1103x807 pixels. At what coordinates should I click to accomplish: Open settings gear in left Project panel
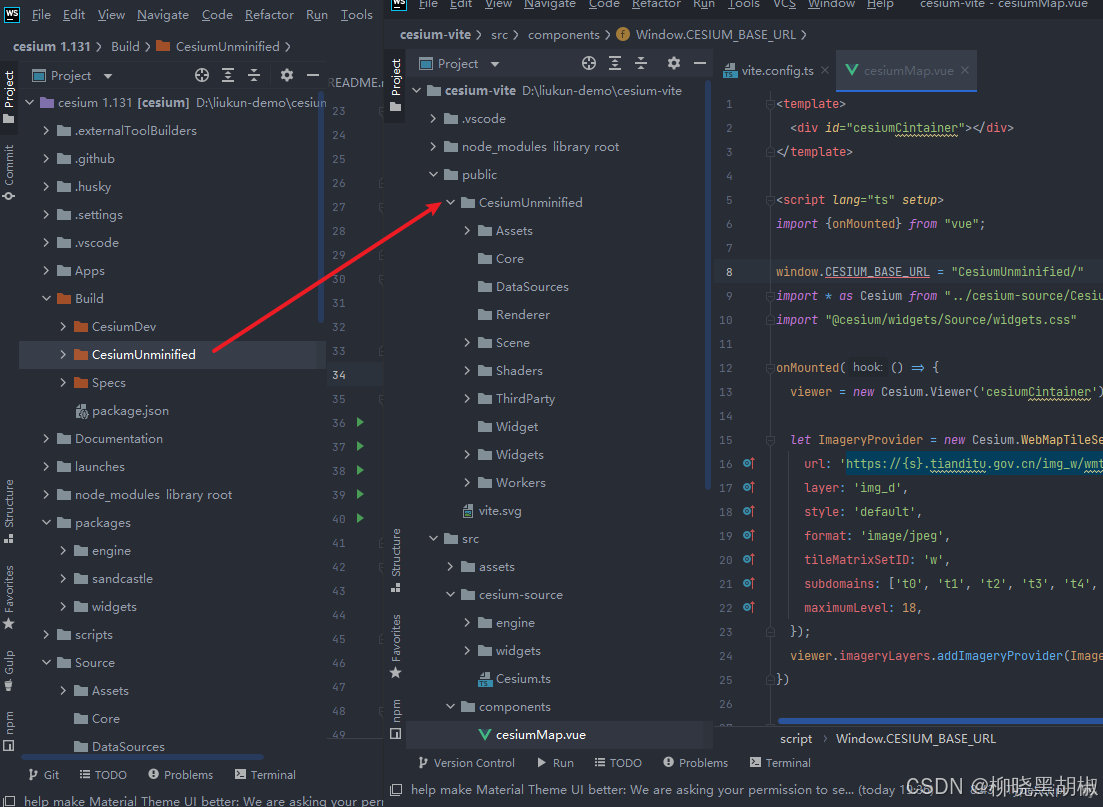point(286,75)
